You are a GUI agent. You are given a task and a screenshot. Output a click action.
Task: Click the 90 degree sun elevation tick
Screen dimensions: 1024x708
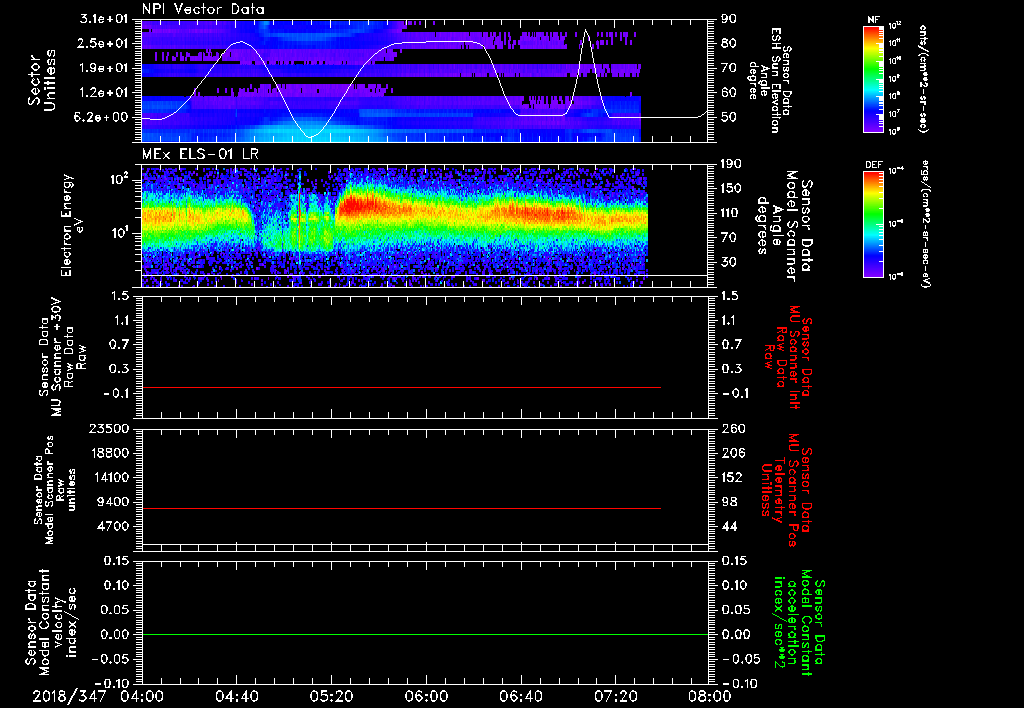pos(729,19)
